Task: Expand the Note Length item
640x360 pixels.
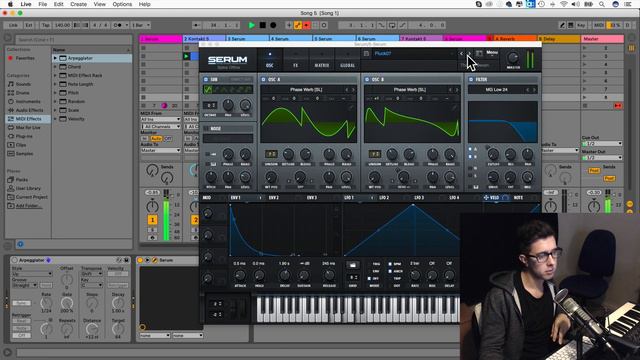Action: [55, 84]
